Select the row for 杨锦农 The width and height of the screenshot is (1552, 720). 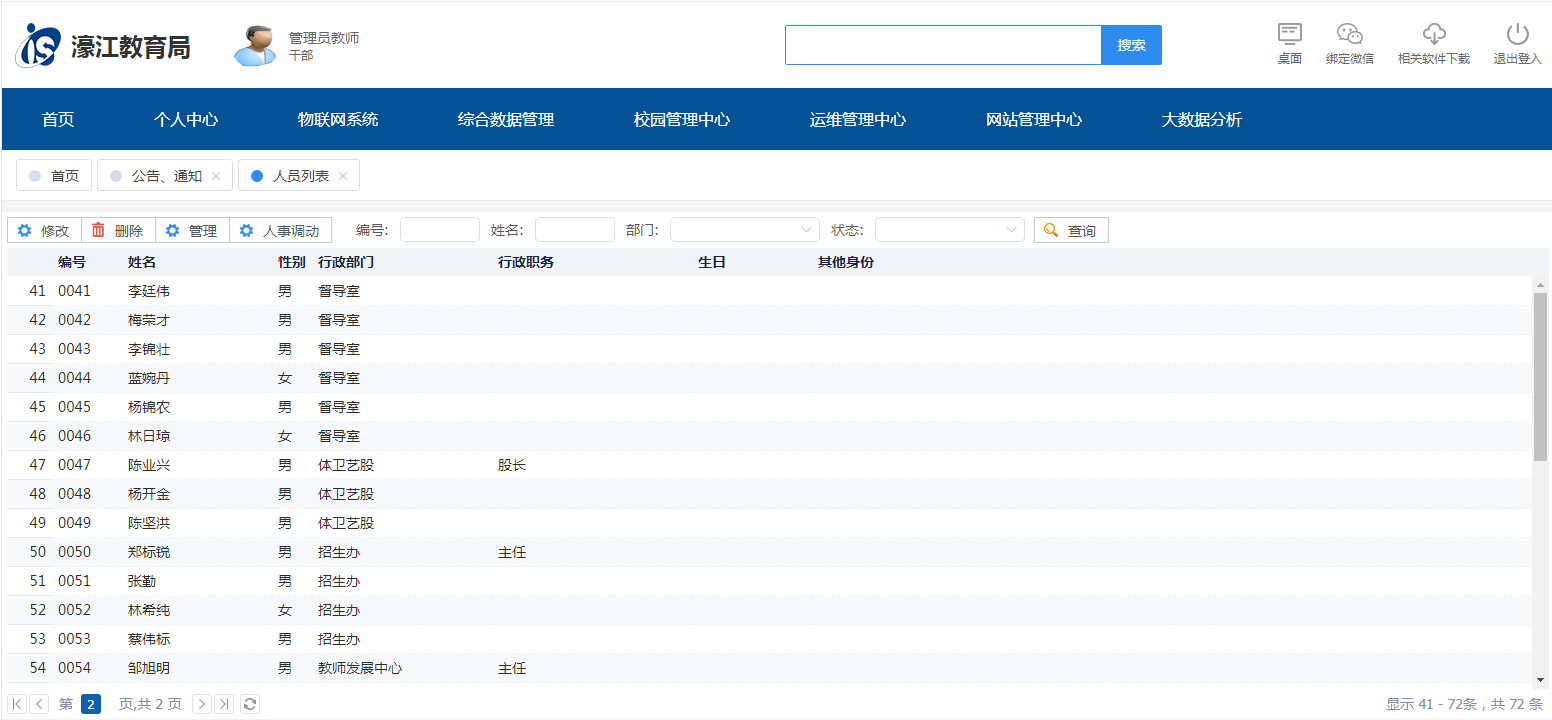(770, 407)
